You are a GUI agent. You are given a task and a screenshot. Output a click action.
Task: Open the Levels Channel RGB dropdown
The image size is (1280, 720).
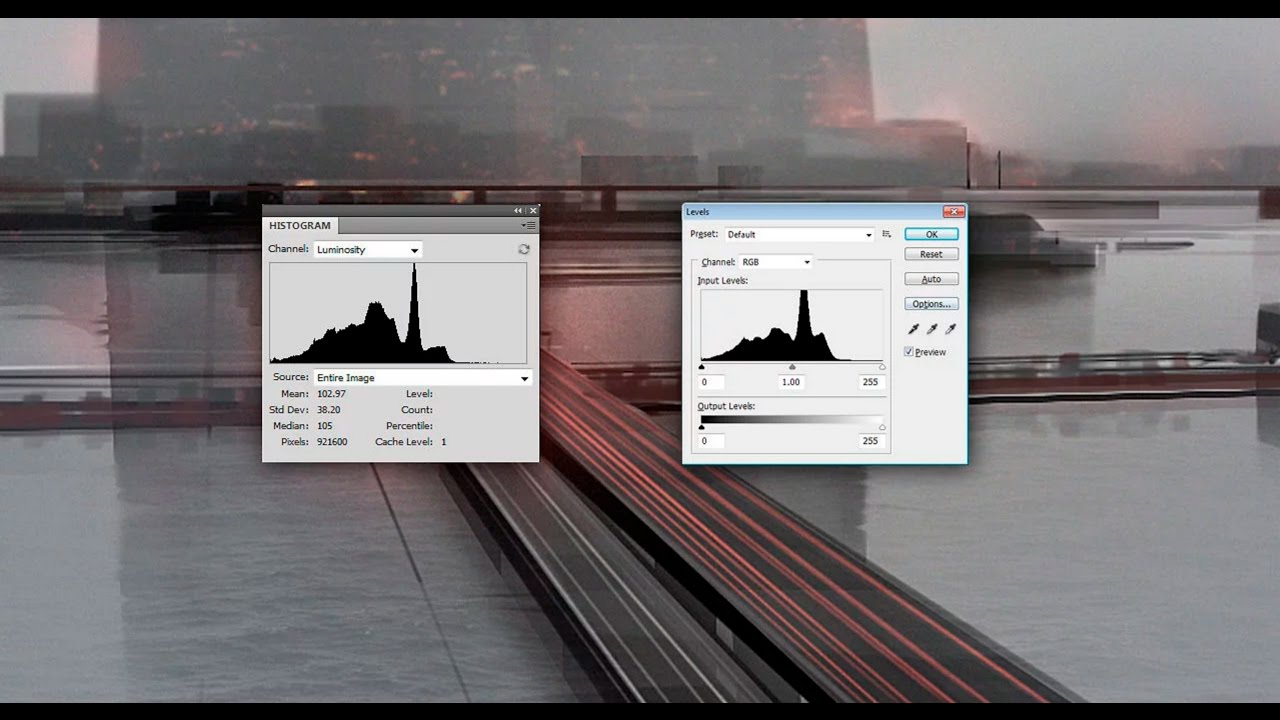776,262
